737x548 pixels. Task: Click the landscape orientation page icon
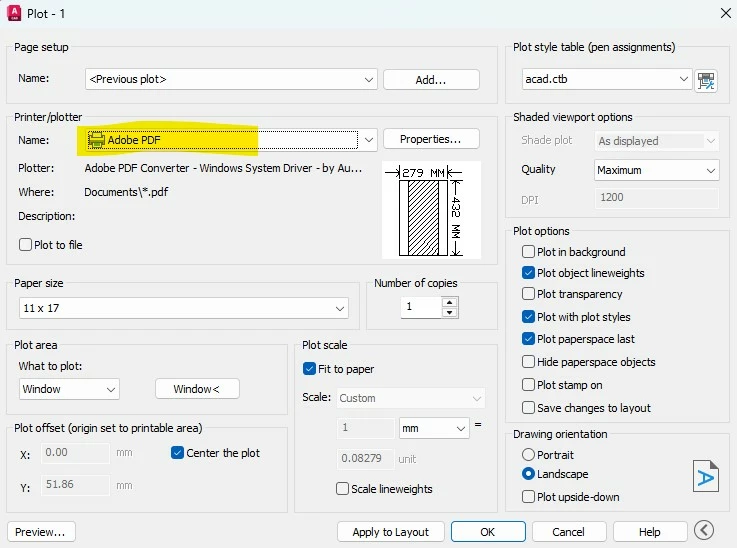point(706,476)
